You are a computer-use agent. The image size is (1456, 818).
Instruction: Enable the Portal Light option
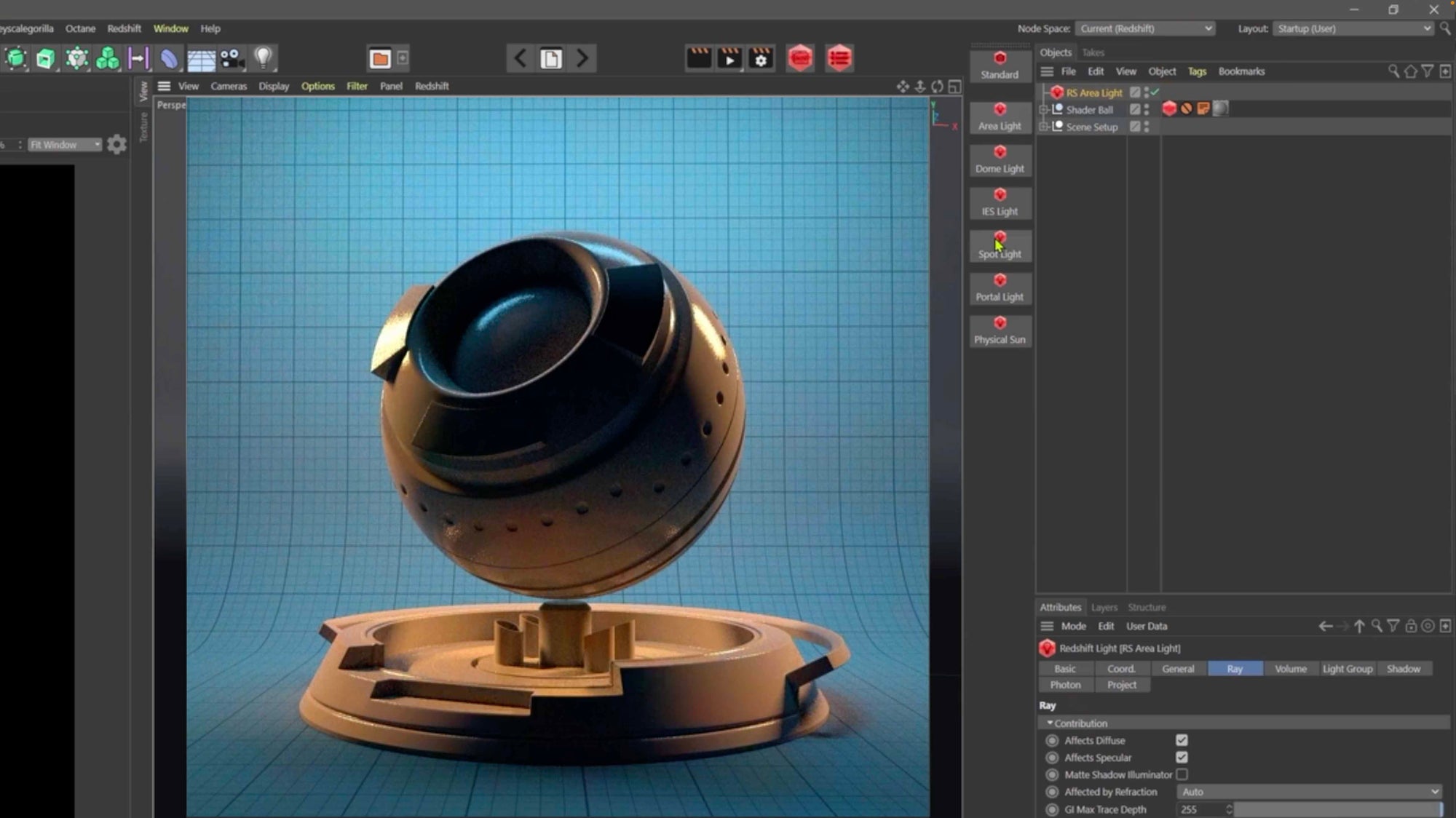1000,287
